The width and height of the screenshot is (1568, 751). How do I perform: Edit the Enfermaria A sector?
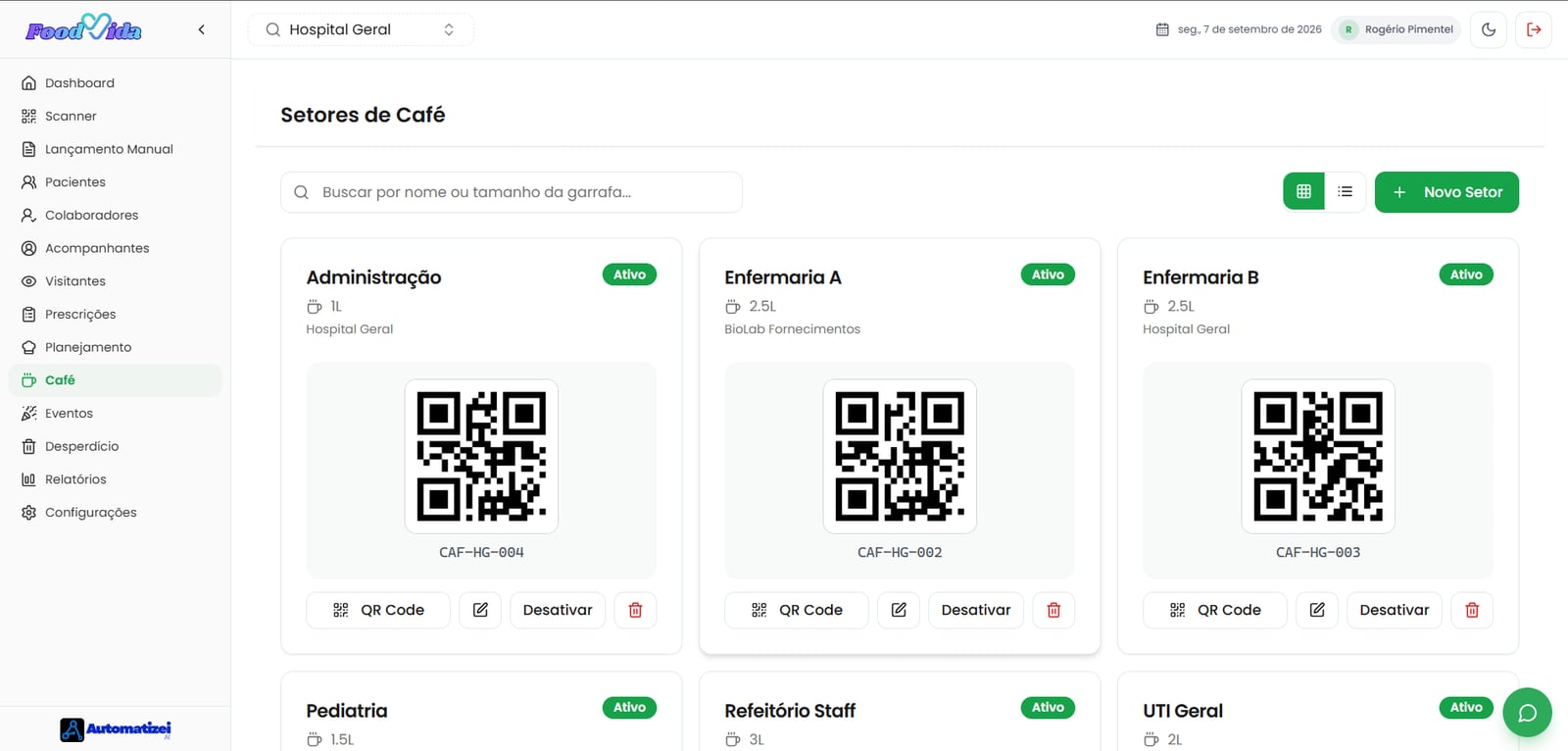899,610
